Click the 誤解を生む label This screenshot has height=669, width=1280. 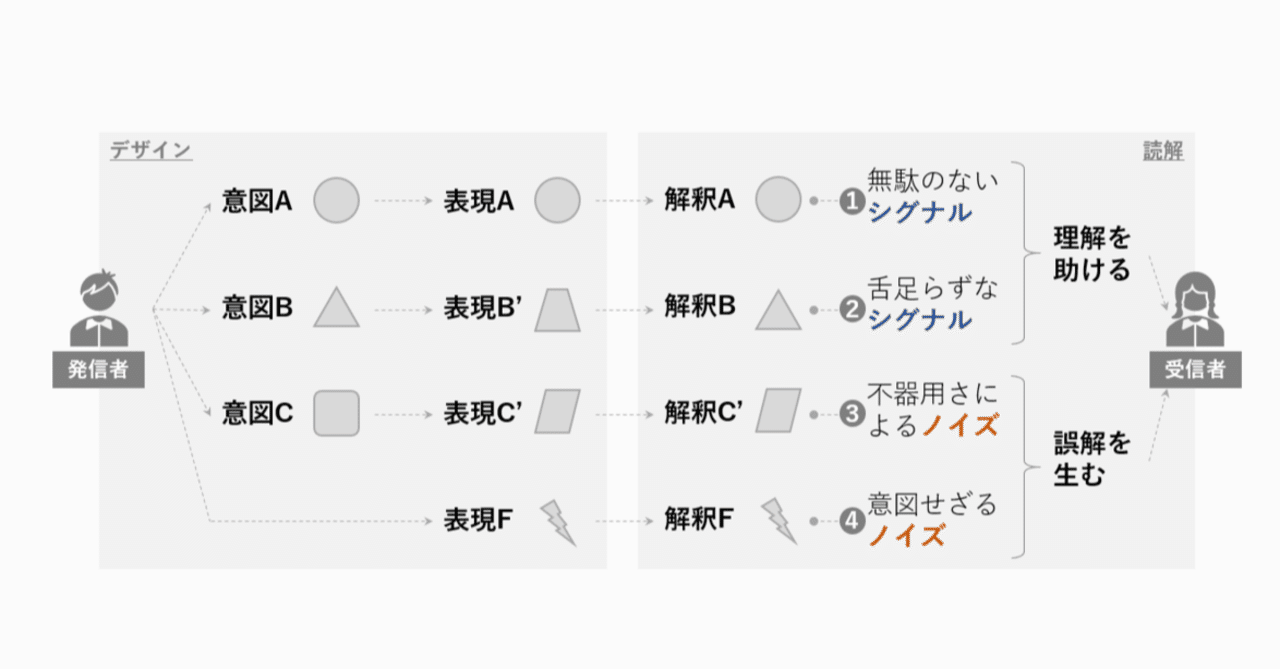click(x=1091, y=458)
